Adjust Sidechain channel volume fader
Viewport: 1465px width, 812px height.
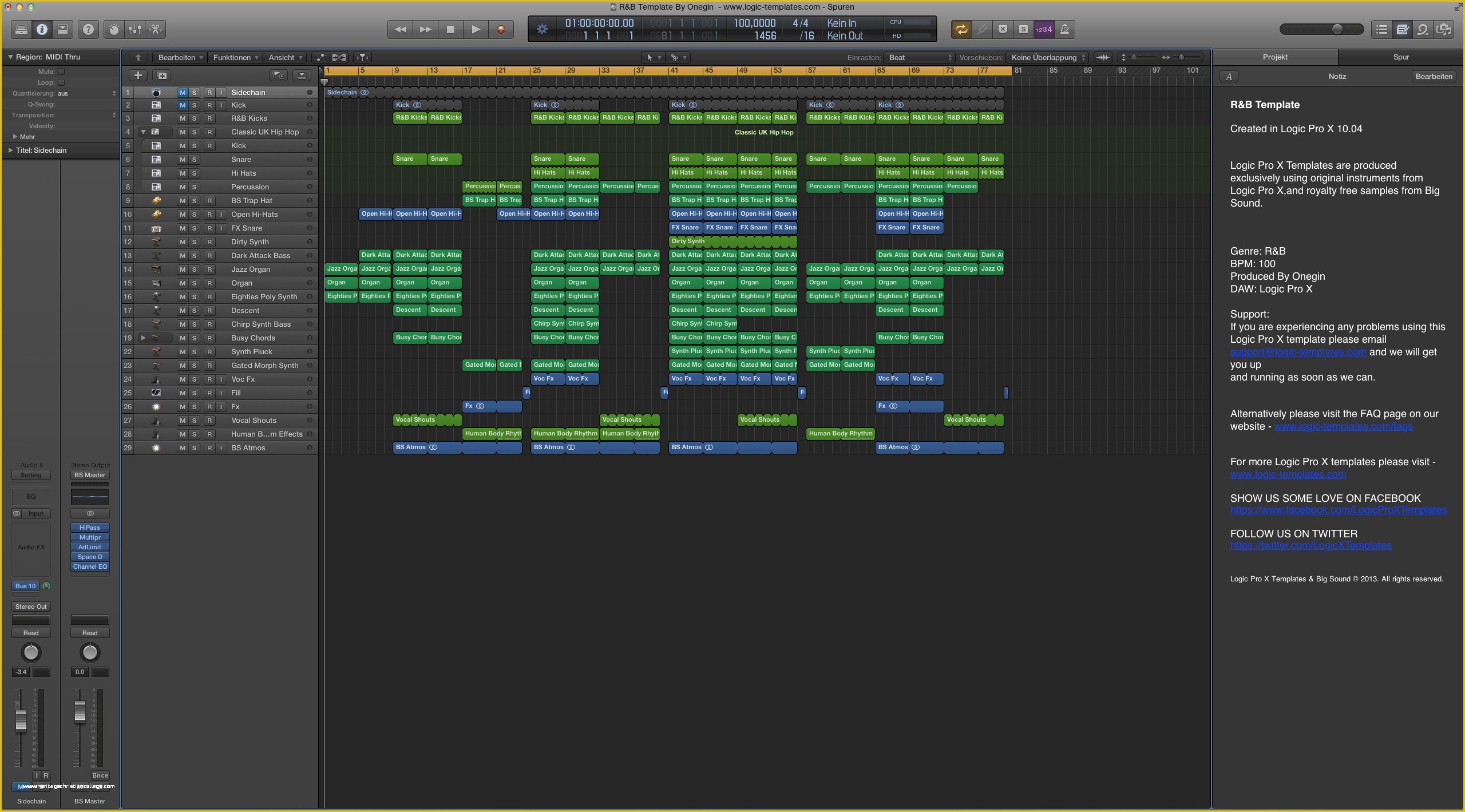pyautogui.click(x=21, y=720)
